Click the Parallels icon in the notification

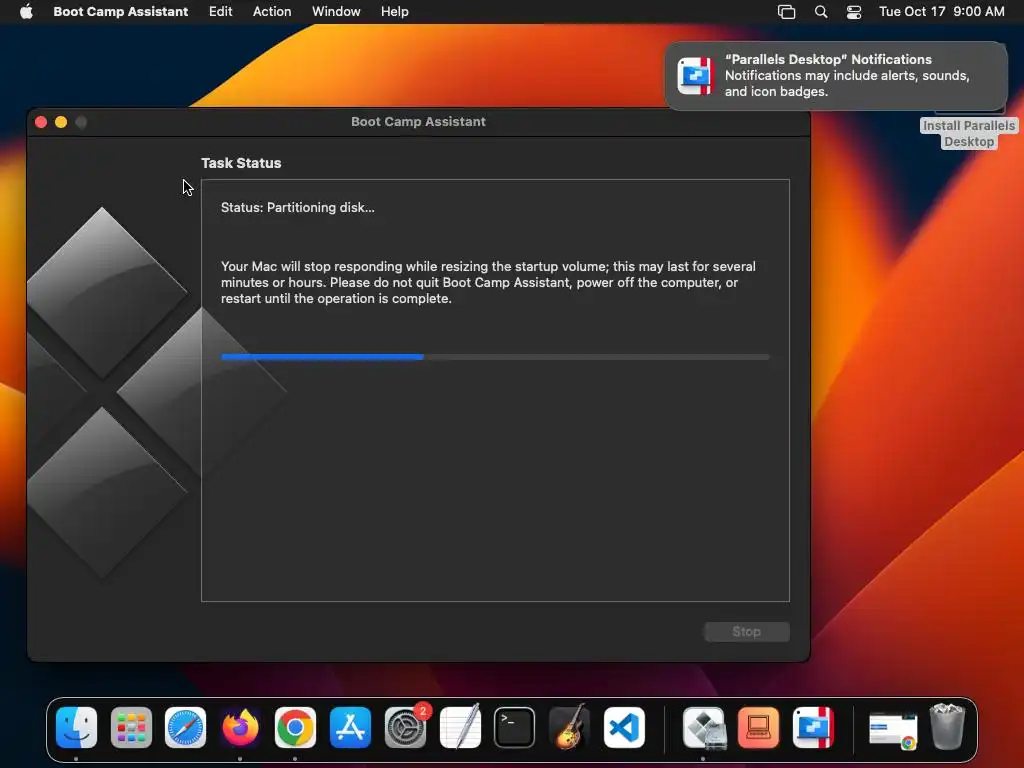[695, 76]
